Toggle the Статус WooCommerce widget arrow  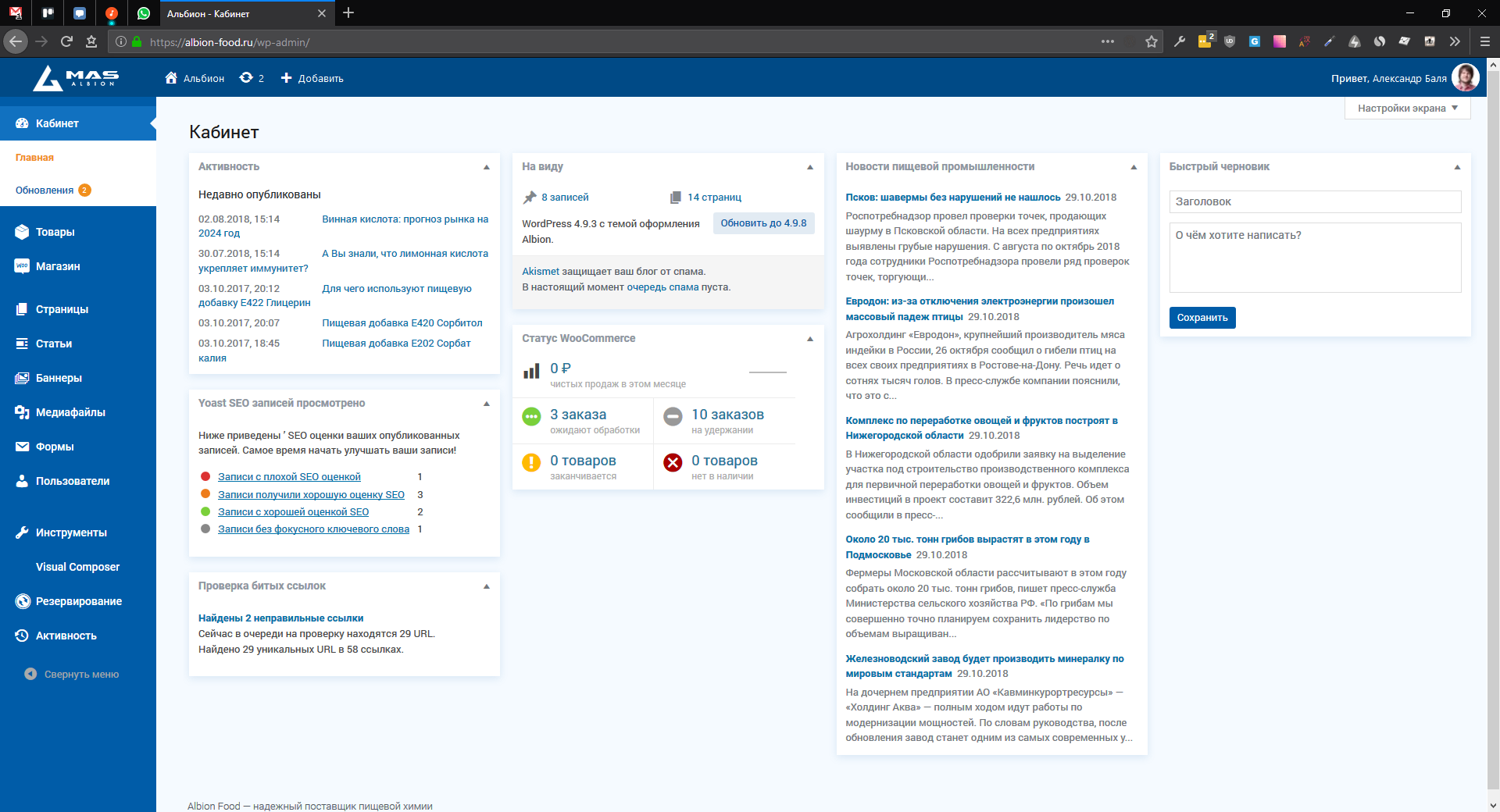click(809, 339)
